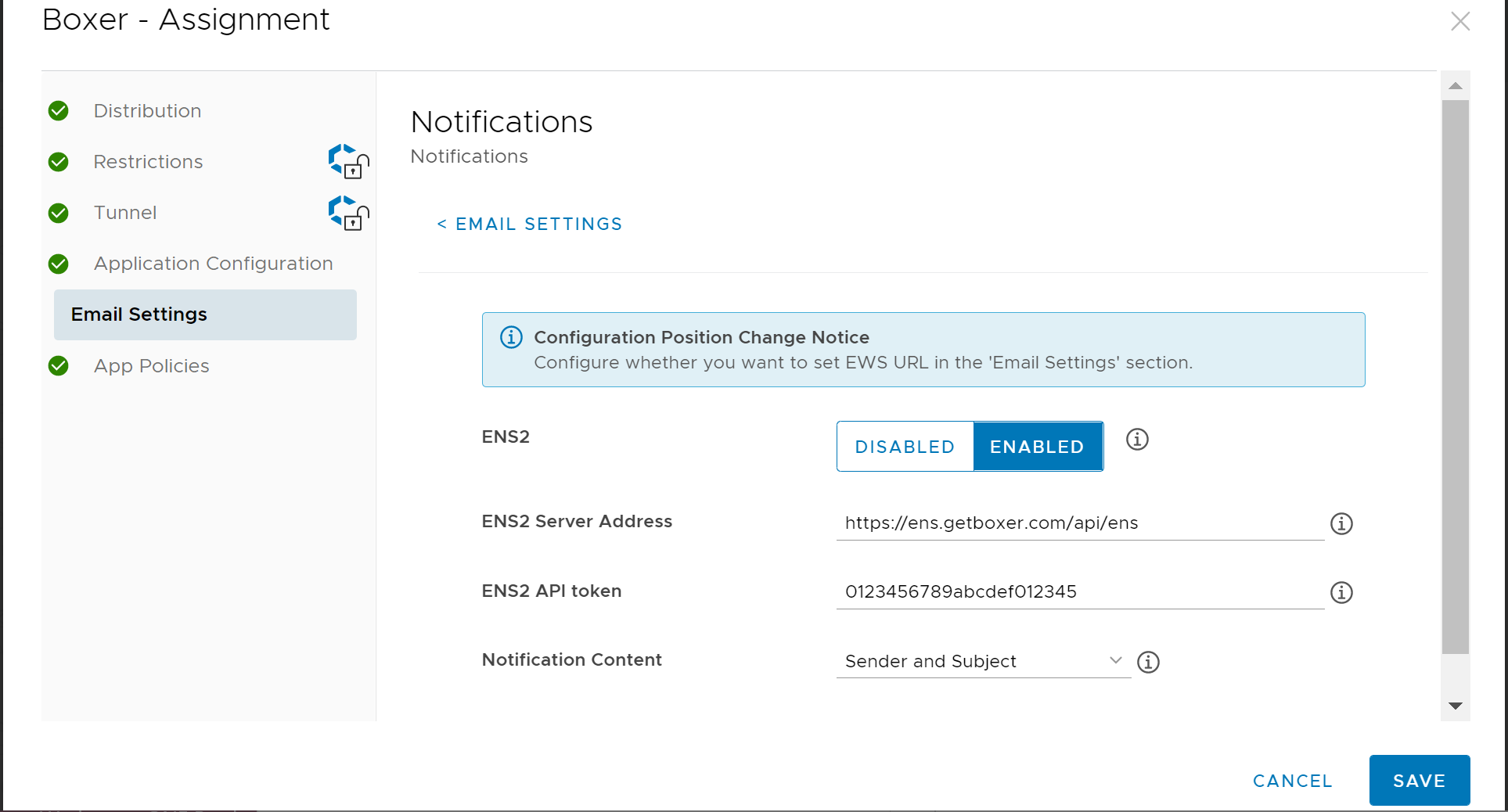
Task: Open the Restrictions step
Action: point(148,162)
